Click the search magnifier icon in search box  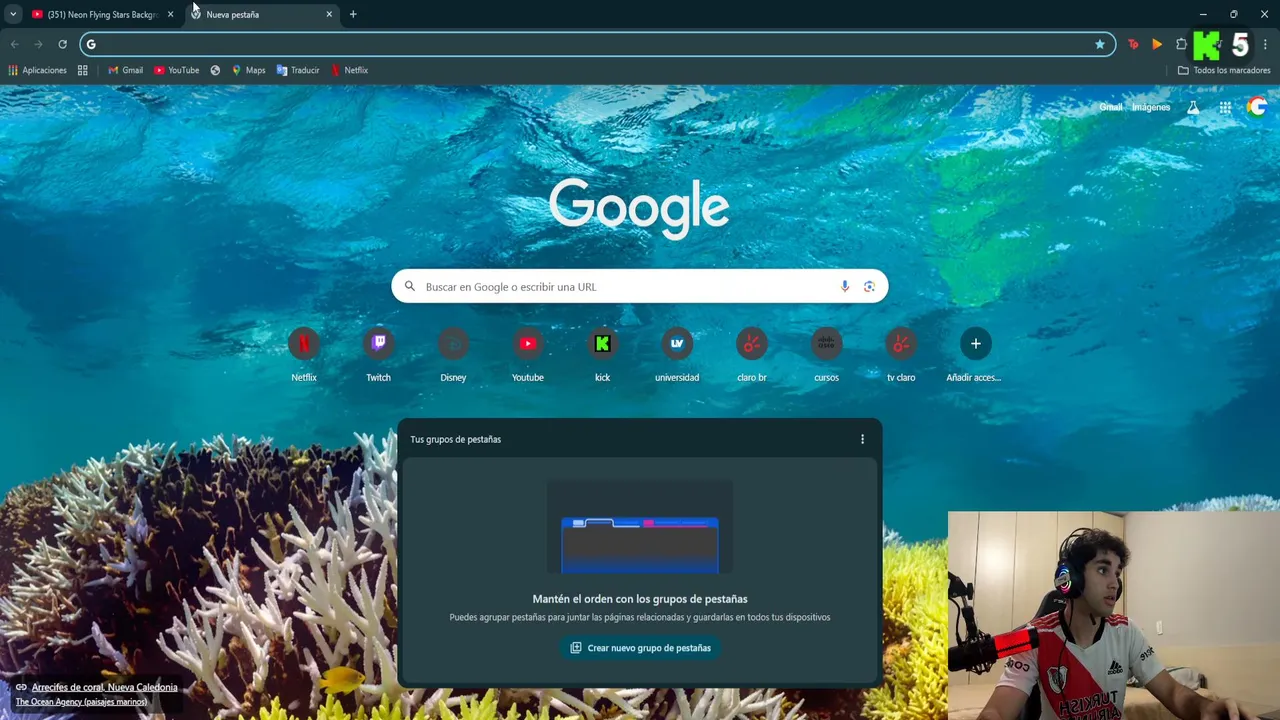[410, 286]
